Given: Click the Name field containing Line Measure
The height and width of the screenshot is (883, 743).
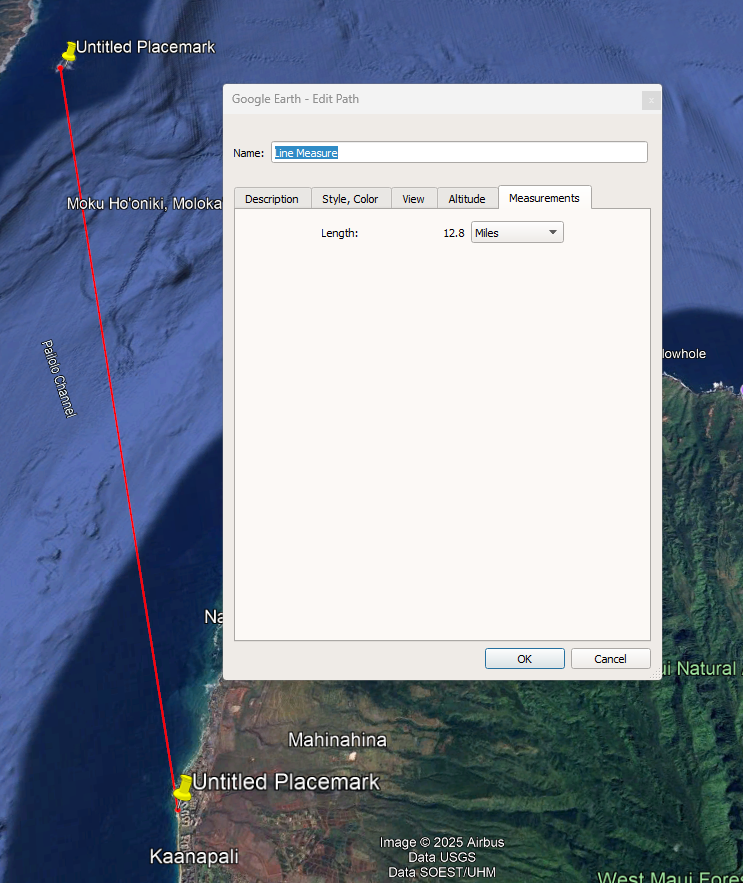Looking at the screenshot, I should (459, 153).
